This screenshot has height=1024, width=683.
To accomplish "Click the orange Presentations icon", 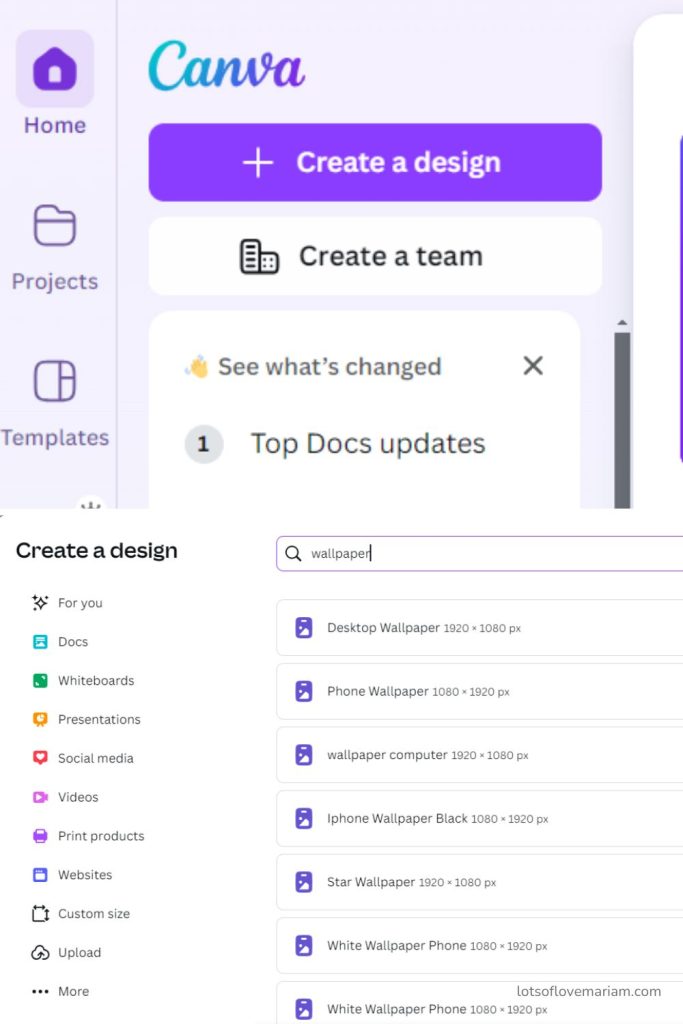I will (40, 719).
